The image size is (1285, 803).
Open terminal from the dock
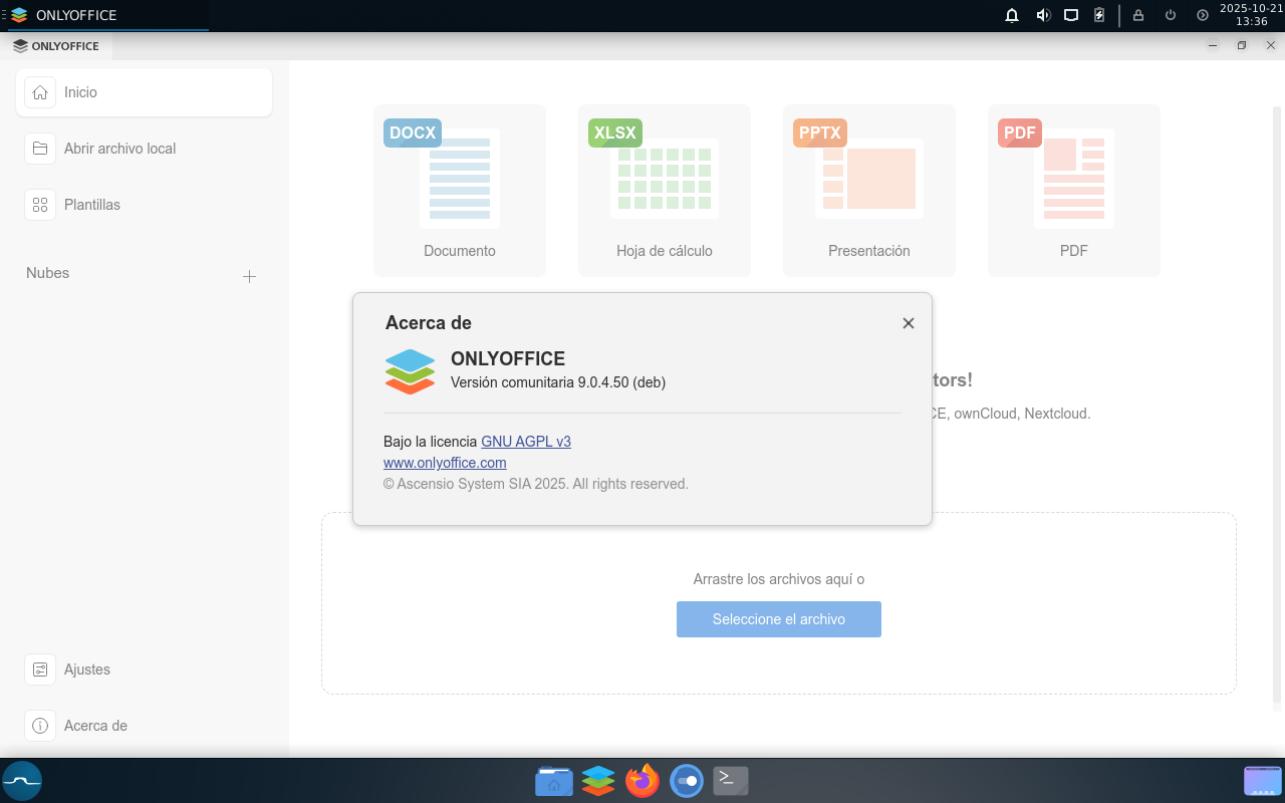730,780
